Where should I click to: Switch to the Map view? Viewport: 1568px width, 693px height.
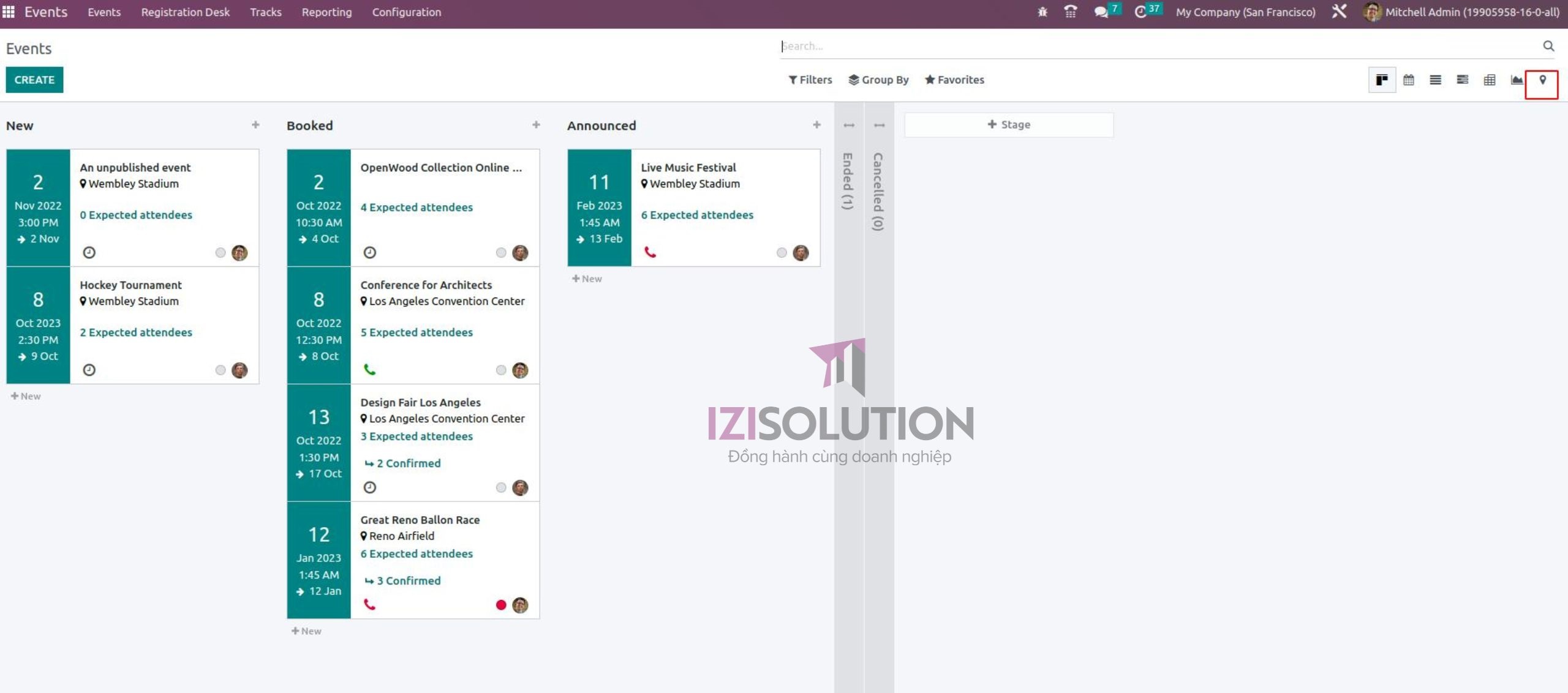[x=1542, y=80]
